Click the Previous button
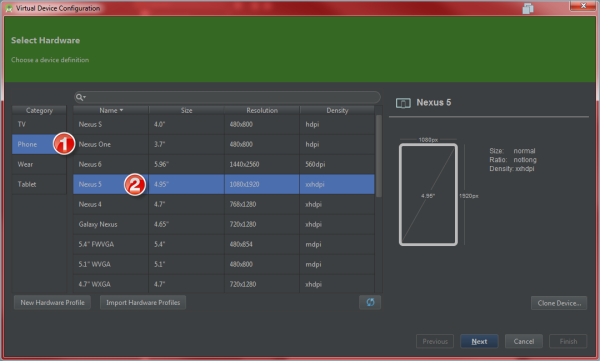Image resolution: width=600 pixels, height=361 pixels. tap(435, 341)
